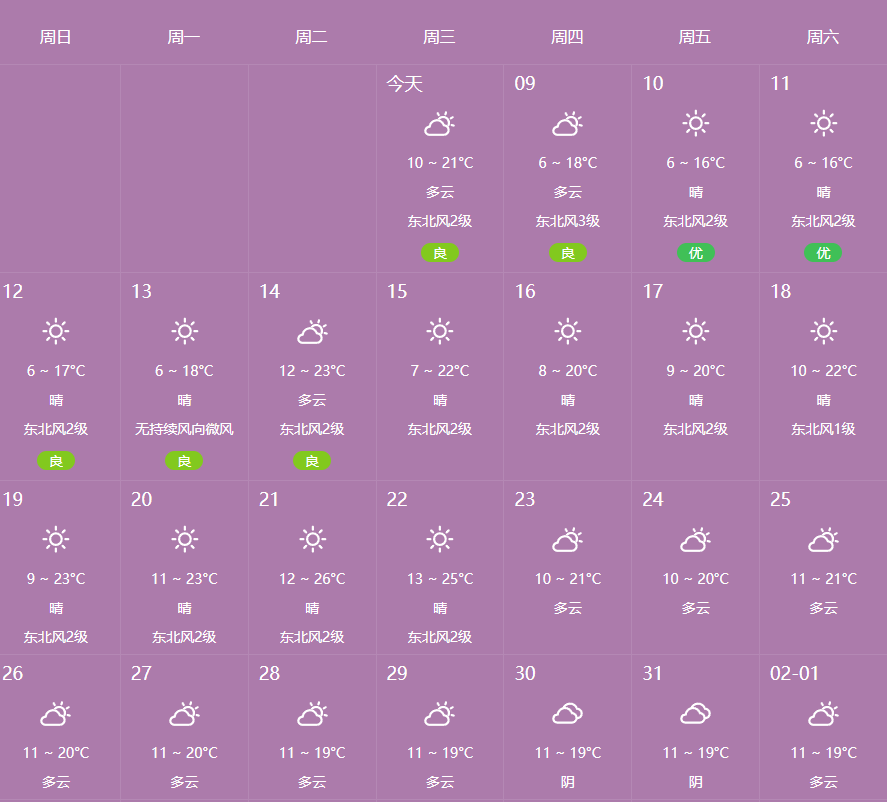Select the 周六 column header
The width and height of the screenshot is (887, 802).
point(823,37)
